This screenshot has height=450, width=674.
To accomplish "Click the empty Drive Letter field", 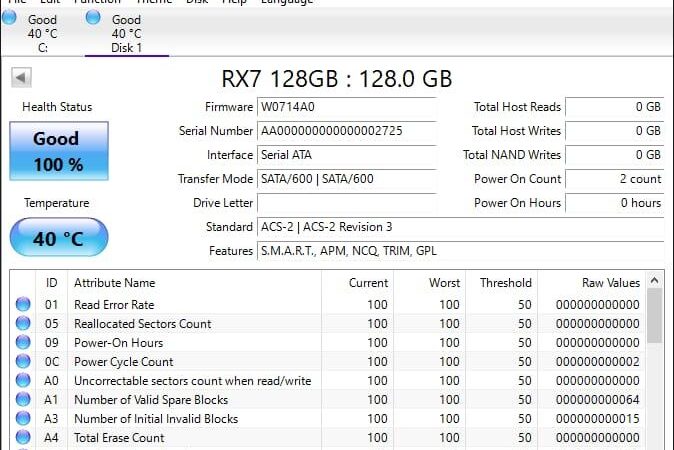I will tap(347, 203).
